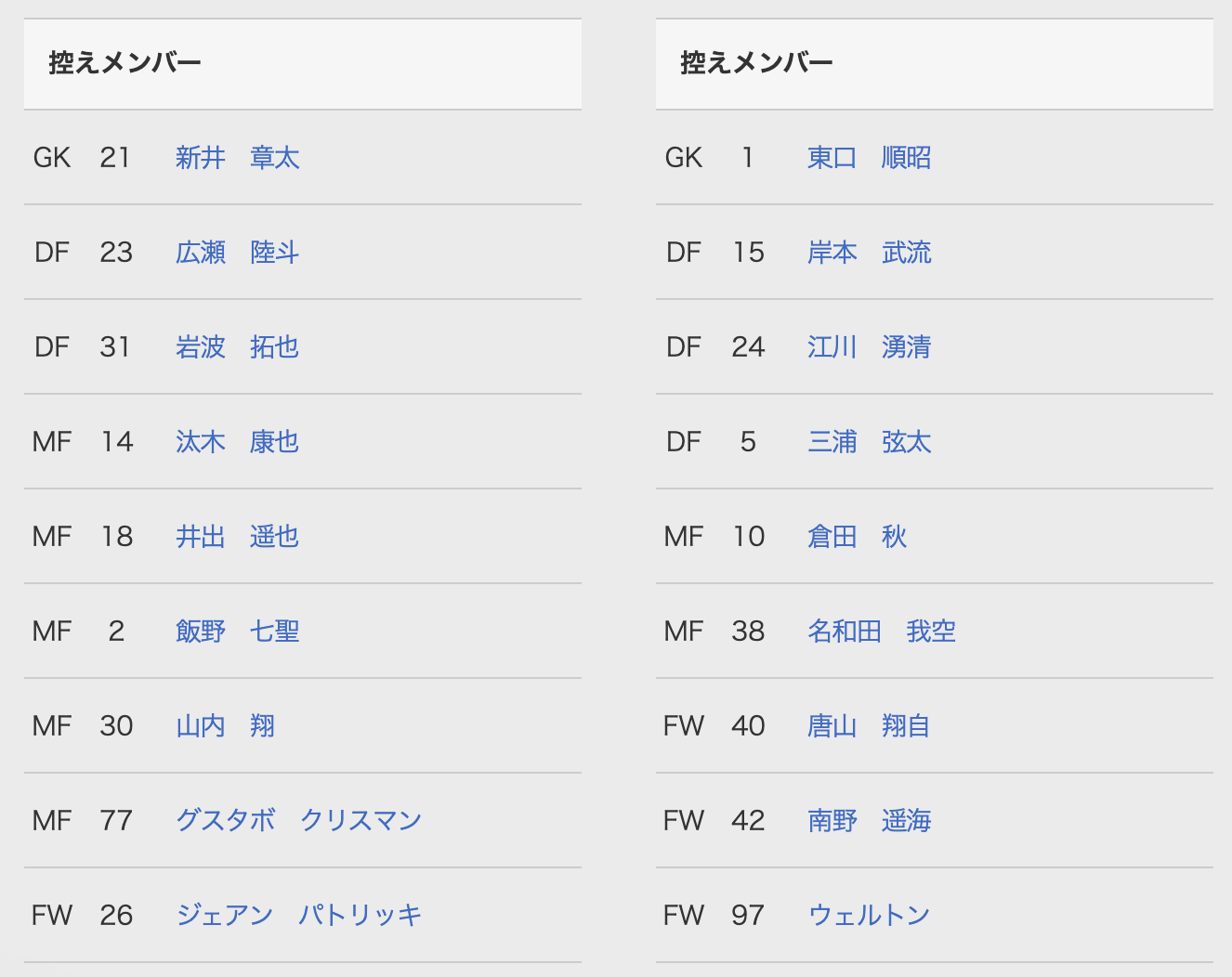The image size is (1232, 977).
Task: Select player 南野 遥海
Action: [x=869, y=821]
